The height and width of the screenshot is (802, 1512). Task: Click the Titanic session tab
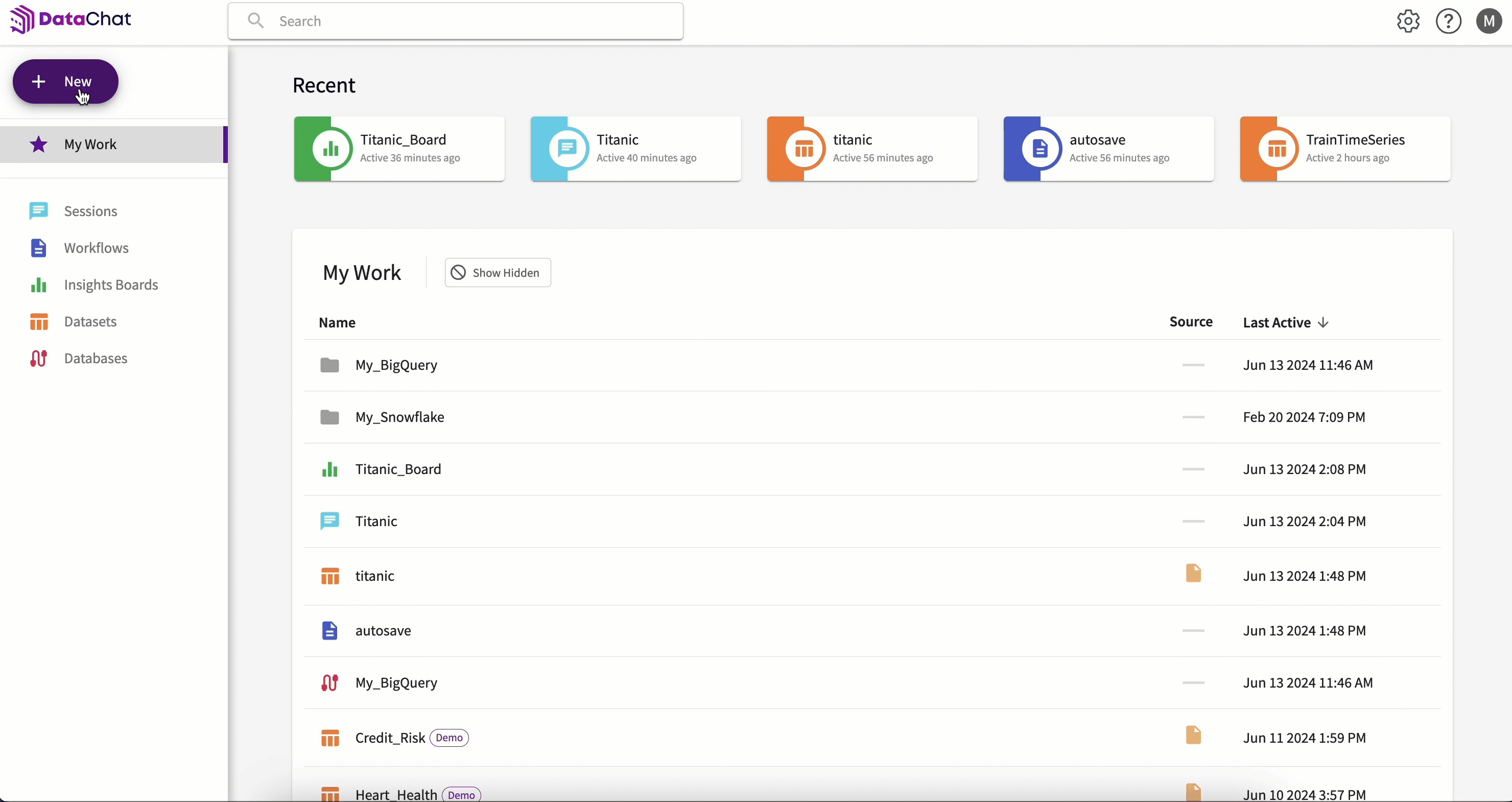[635, 148]
